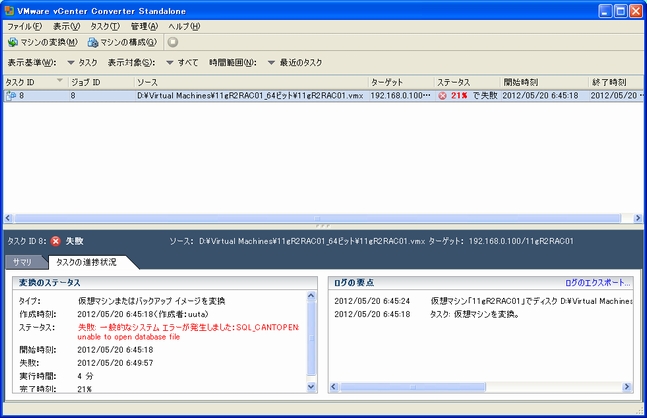Click the red 失敗 icon beside タスク ID 8
The image size is (647, 418).
click(x=56, y=241)
